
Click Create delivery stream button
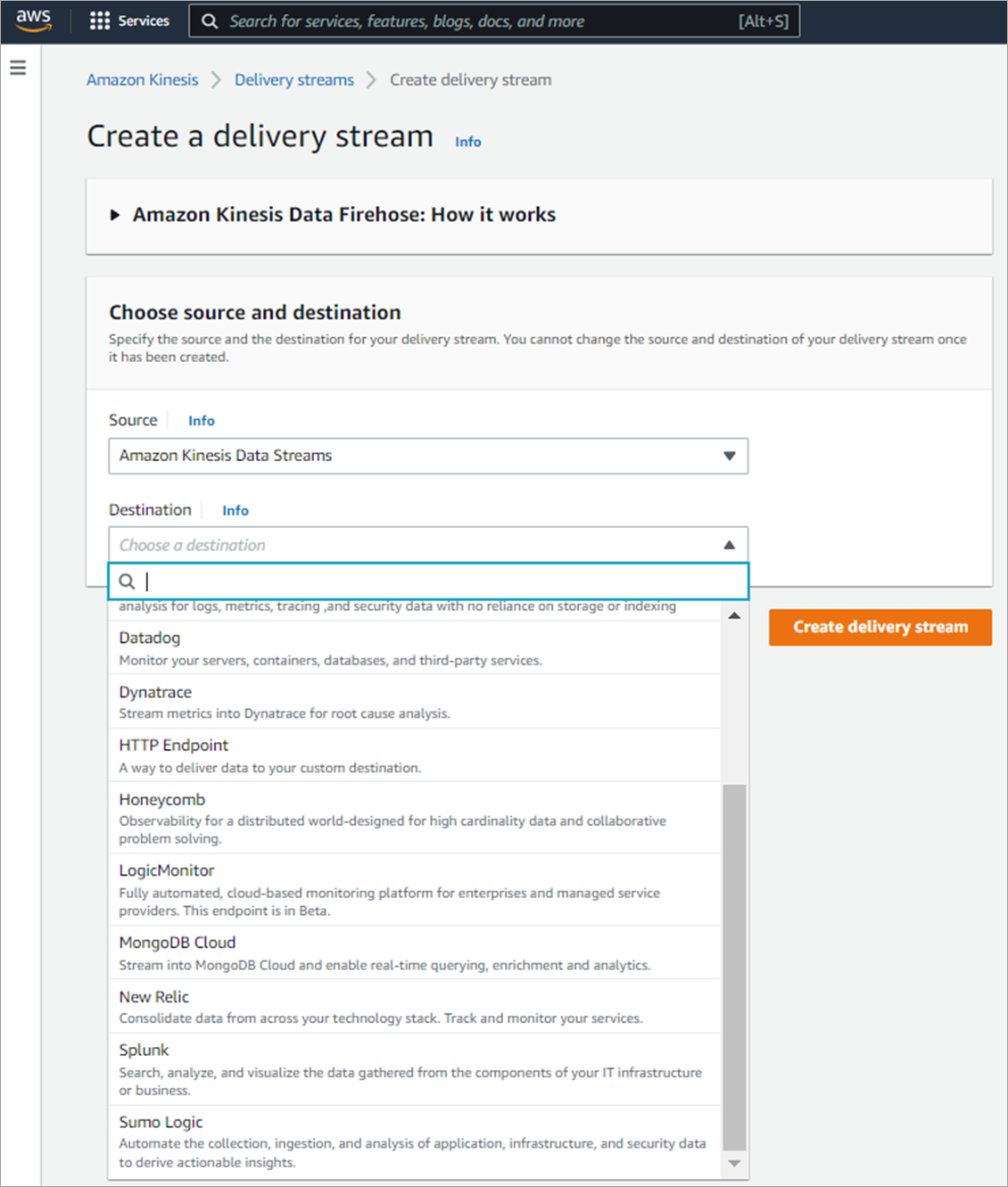click(x=880, y=627)
